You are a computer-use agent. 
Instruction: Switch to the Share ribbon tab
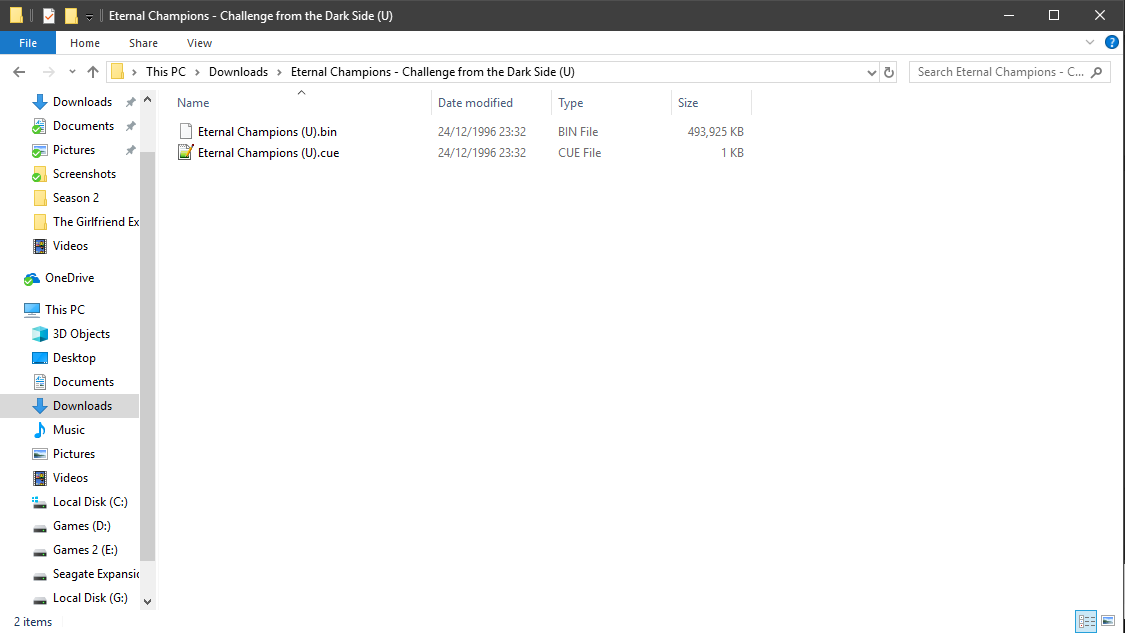pyautogui.click(x=143, y=43)
